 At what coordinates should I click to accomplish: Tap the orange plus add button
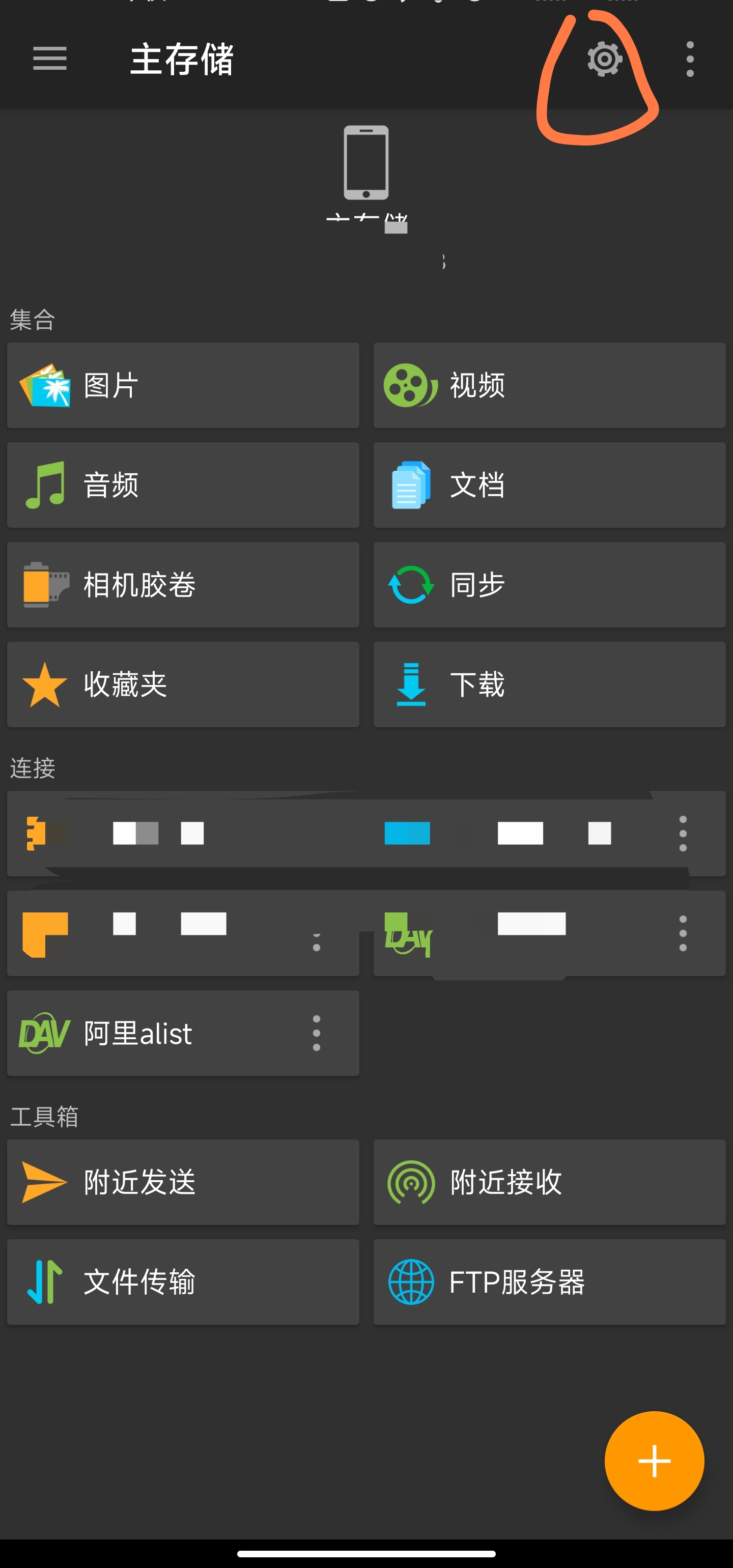[655, 1461]
